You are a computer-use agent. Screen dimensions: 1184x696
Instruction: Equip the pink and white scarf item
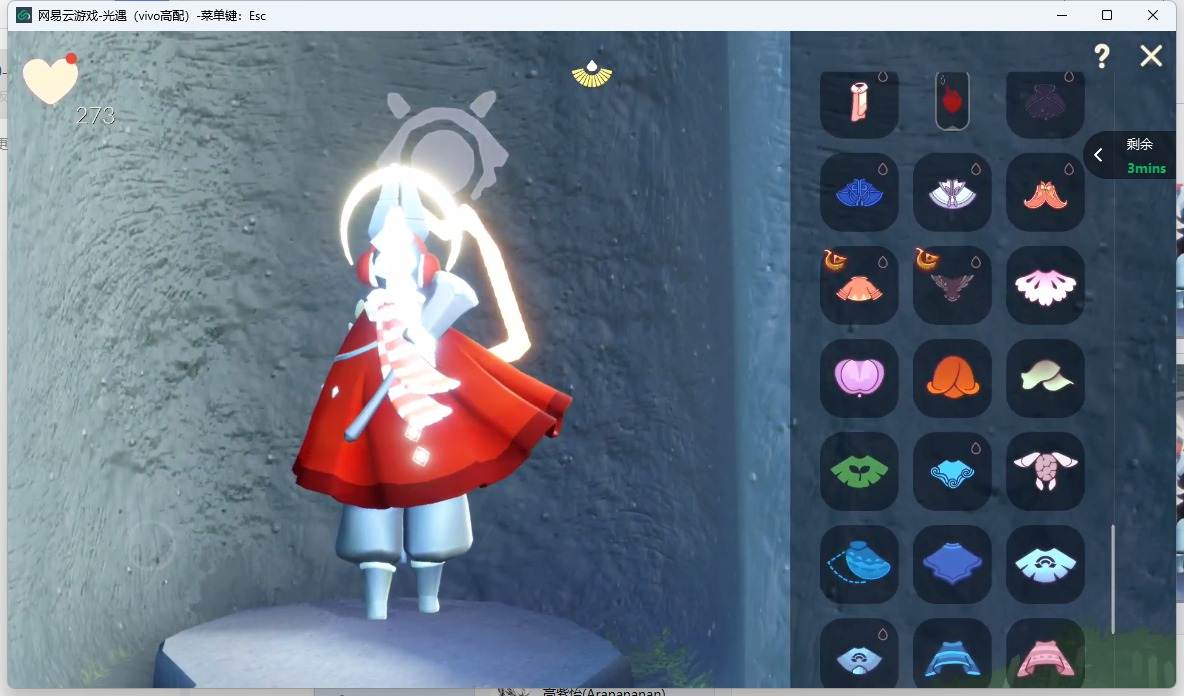pyautogui.click(x=859, y=102)
